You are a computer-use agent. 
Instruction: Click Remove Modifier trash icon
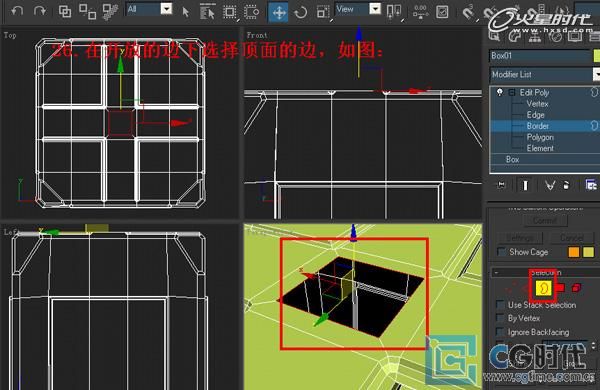(x=567, y=185)
